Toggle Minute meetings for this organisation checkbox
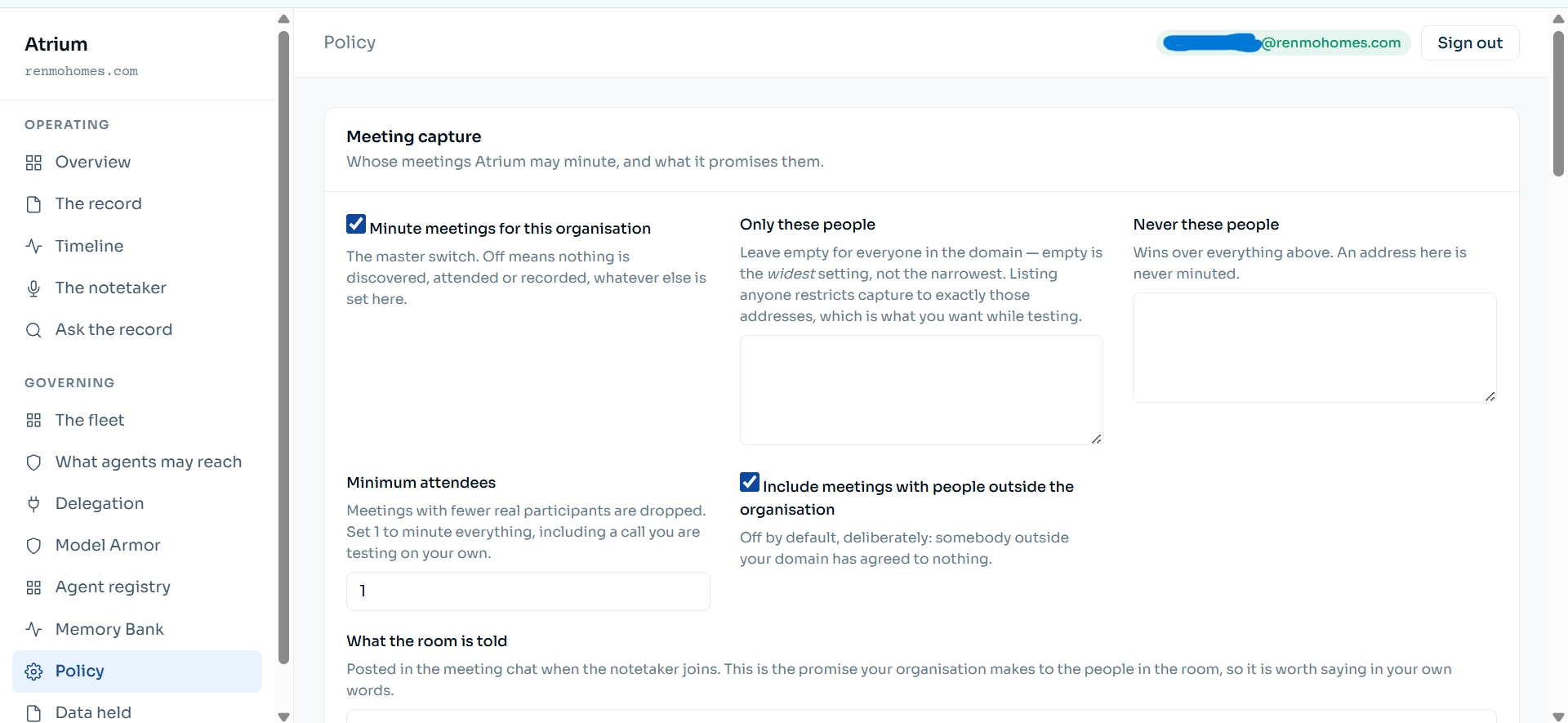This screenshot has height=723, width=1568. pos(356,224)
